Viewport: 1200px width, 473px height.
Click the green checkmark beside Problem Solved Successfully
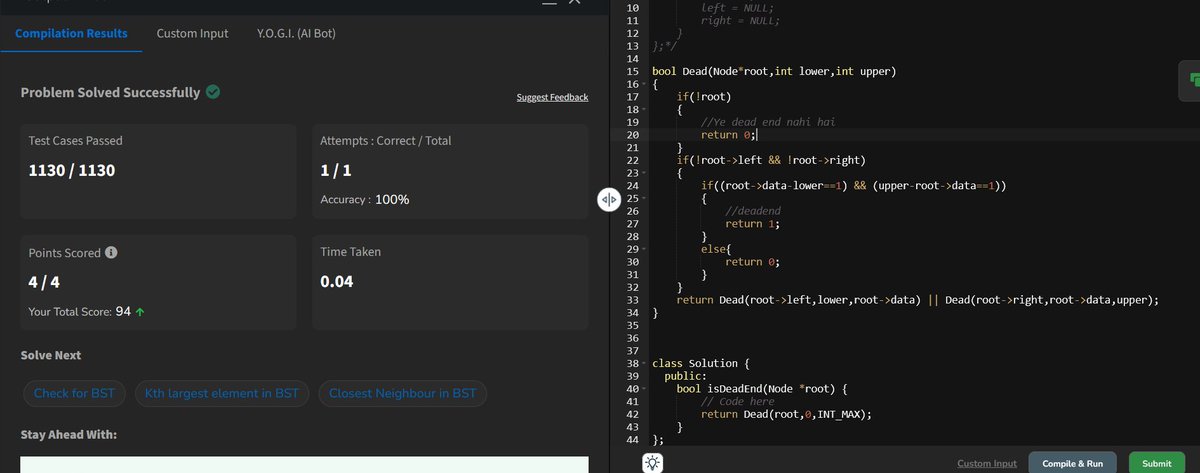pos(213,92)
